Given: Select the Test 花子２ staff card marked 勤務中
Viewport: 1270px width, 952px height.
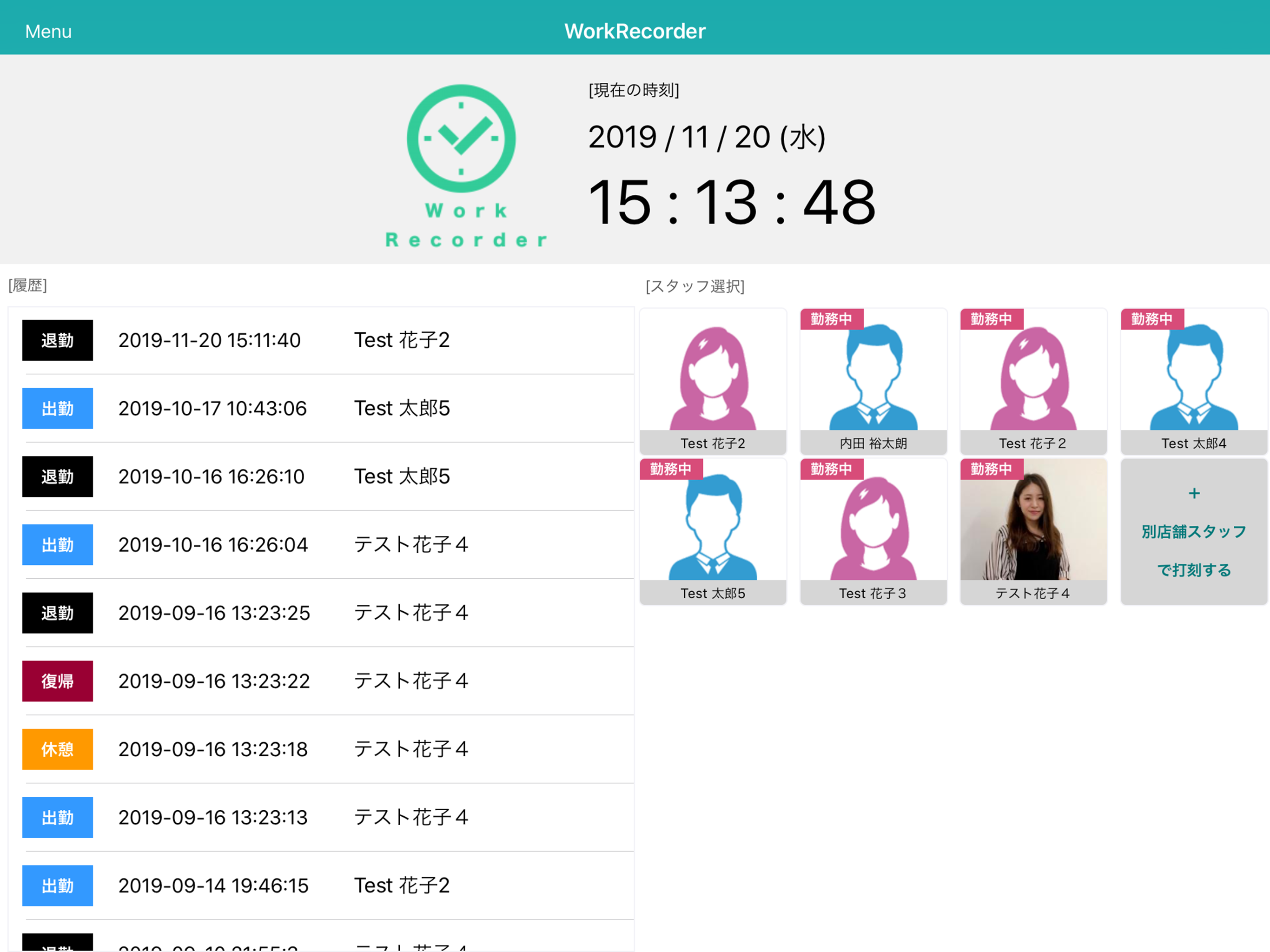Looking at the screenshot, I should [x=1033, y=381].
